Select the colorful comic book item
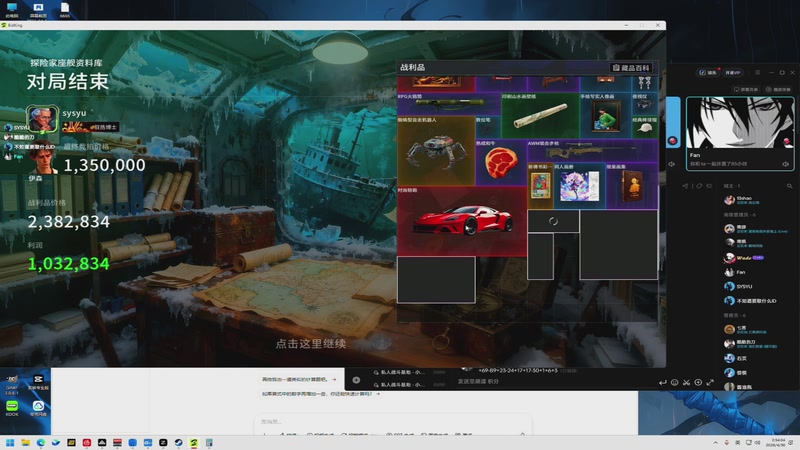The height and width of the screenshot is (450, 800). (540, 186)
